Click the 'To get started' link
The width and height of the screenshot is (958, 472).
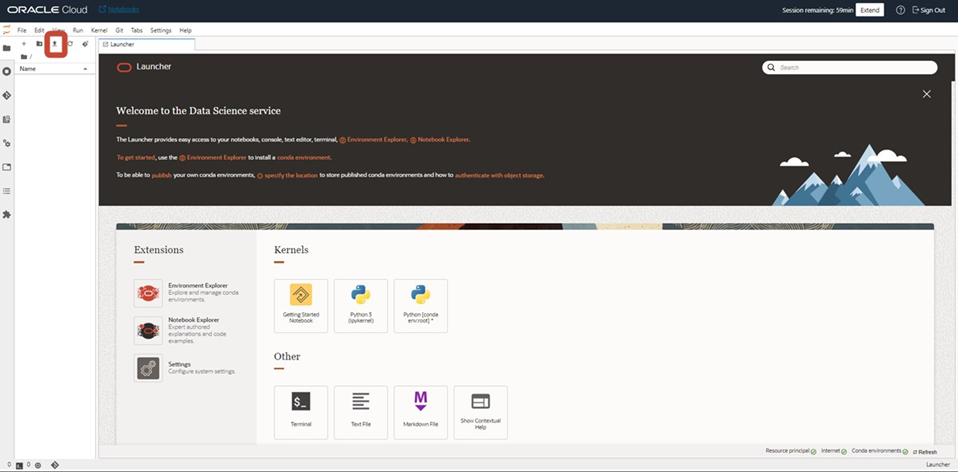[x=136, y=158]
